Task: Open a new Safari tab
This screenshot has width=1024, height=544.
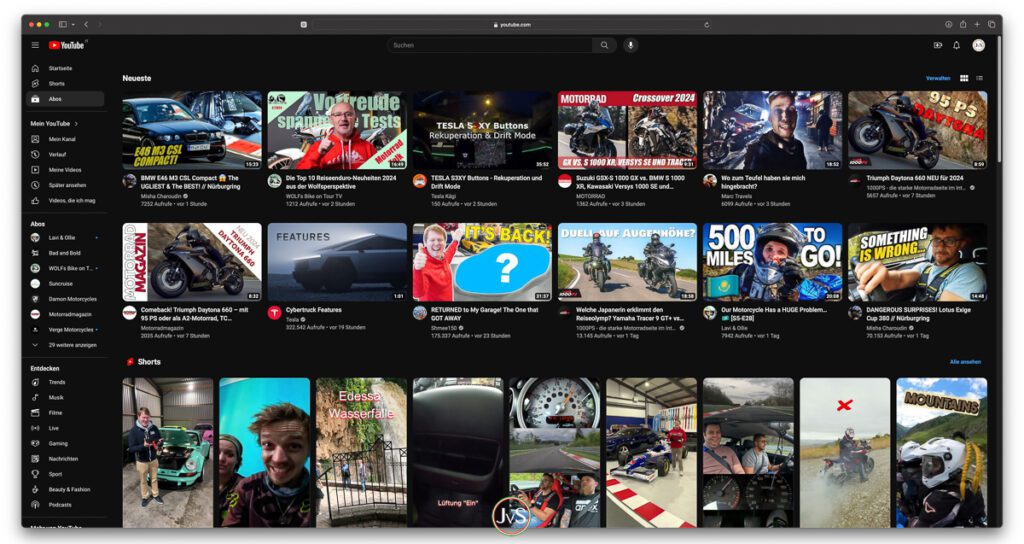Action: click(977, 24)
